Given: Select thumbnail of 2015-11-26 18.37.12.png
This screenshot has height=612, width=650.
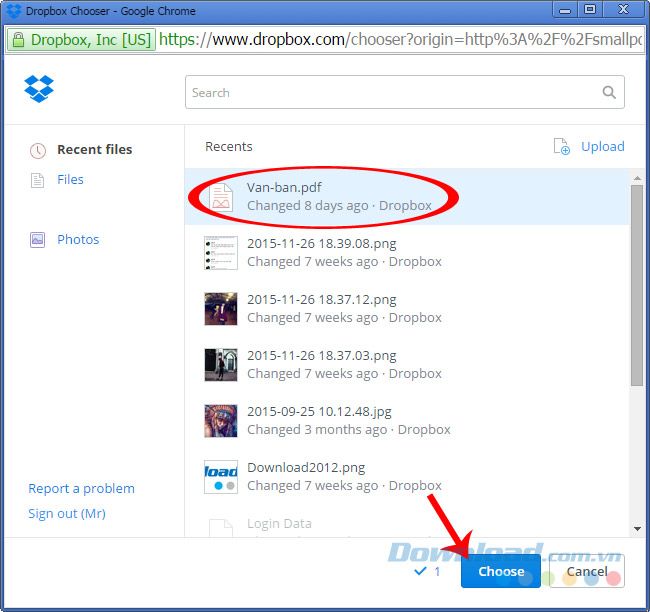Looking at the screenshot, I should pyautogui.click(x=221, y=309).
